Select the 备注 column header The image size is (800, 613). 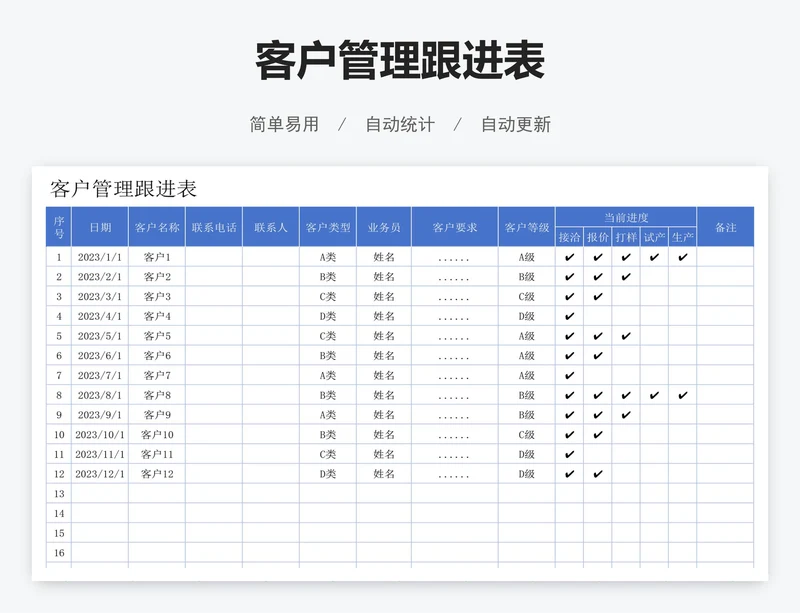pos(726,227)
